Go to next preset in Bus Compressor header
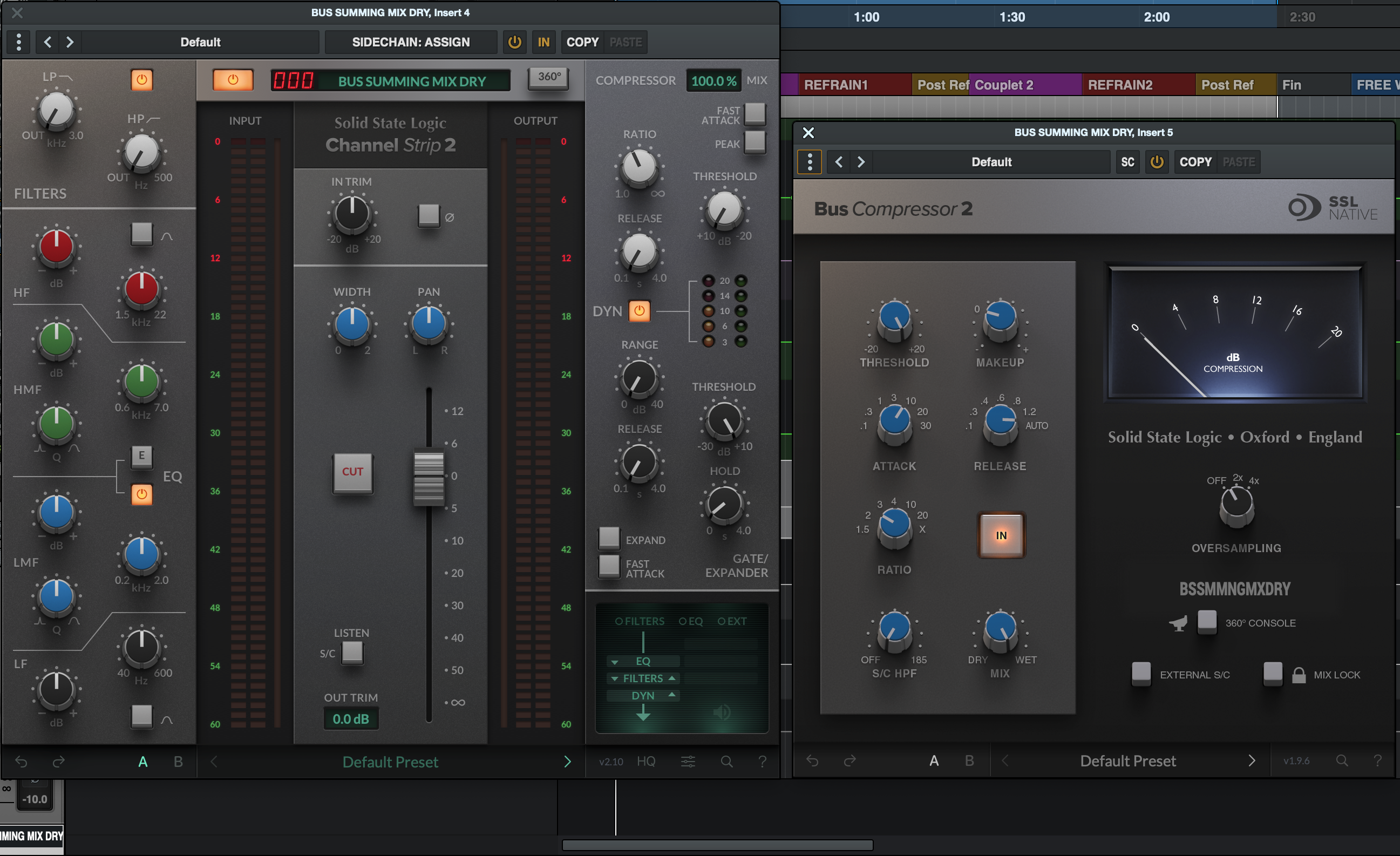This screenshot has width=1400, height=856. click(x=861, y=162)
